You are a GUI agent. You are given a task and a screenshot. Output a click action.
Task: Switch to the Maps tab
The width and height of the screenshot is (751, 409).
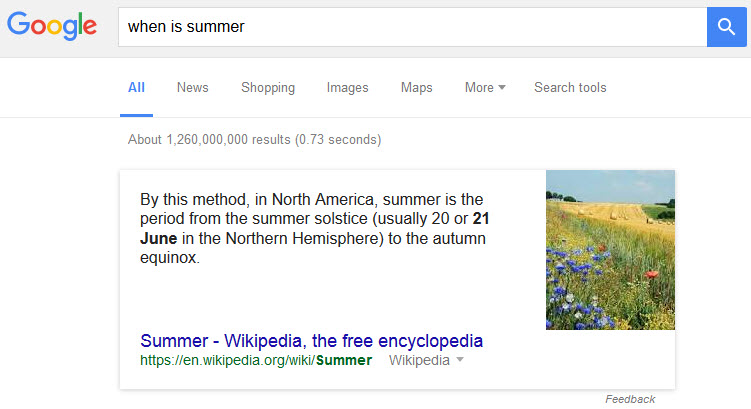click(417, 88)
